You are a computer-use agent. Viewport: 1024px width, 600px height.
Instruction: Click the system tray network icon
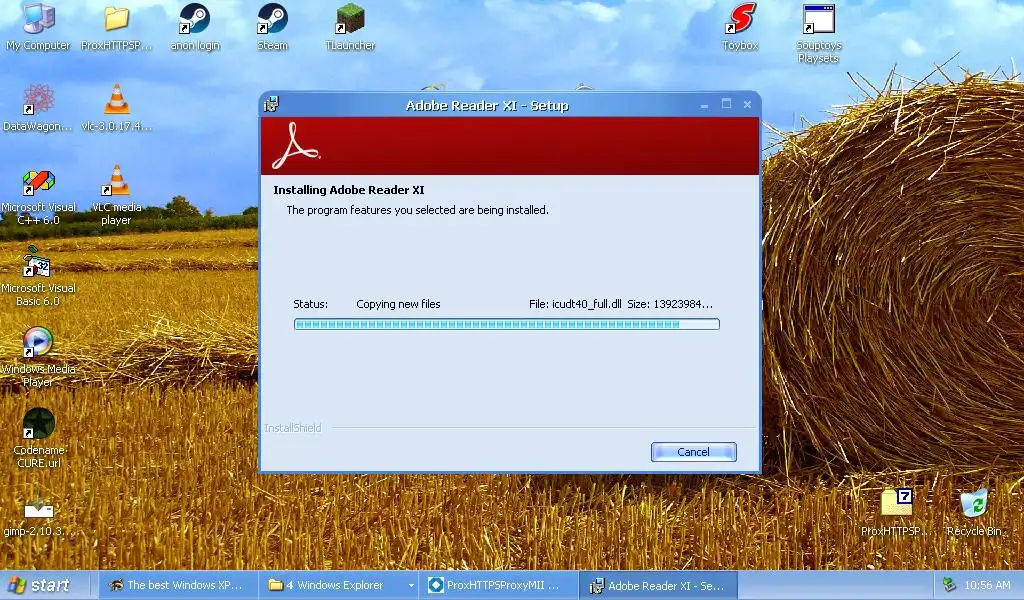coord(950,585)
